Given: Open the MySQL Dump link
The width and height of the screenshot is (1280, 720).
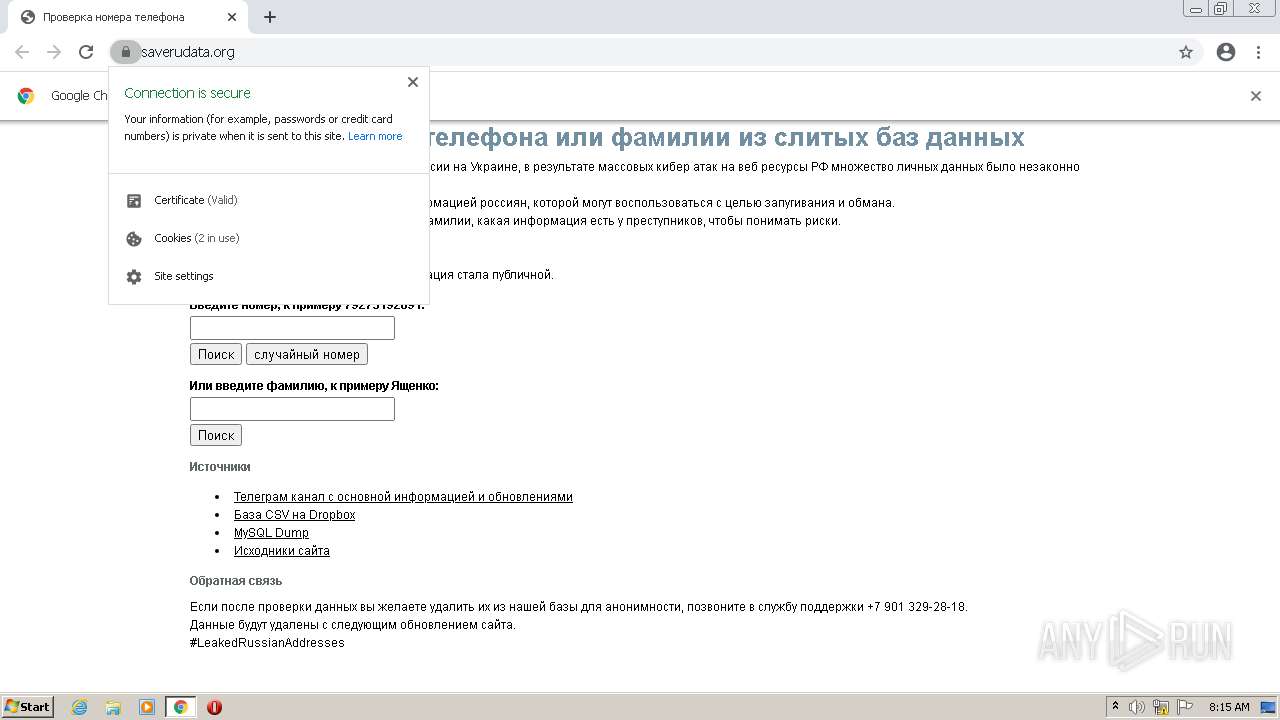Looking at the screenshot, I should [271, 533].
